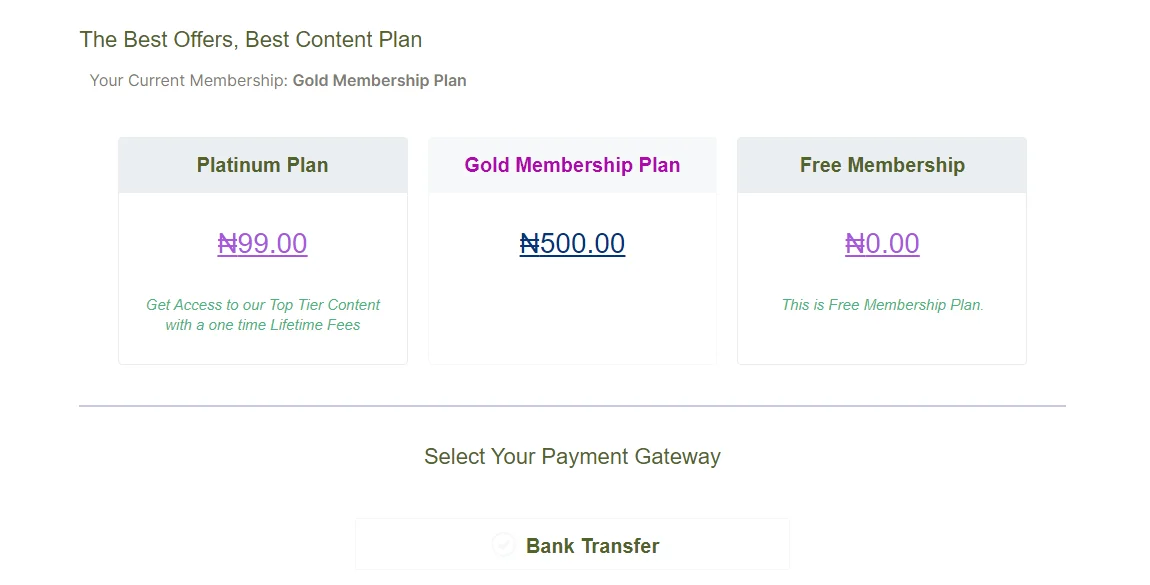The width and height of the screenshot is (1150, 585).
Task: Click the horizontal divider below plan cards
Action: click(572, 405)
